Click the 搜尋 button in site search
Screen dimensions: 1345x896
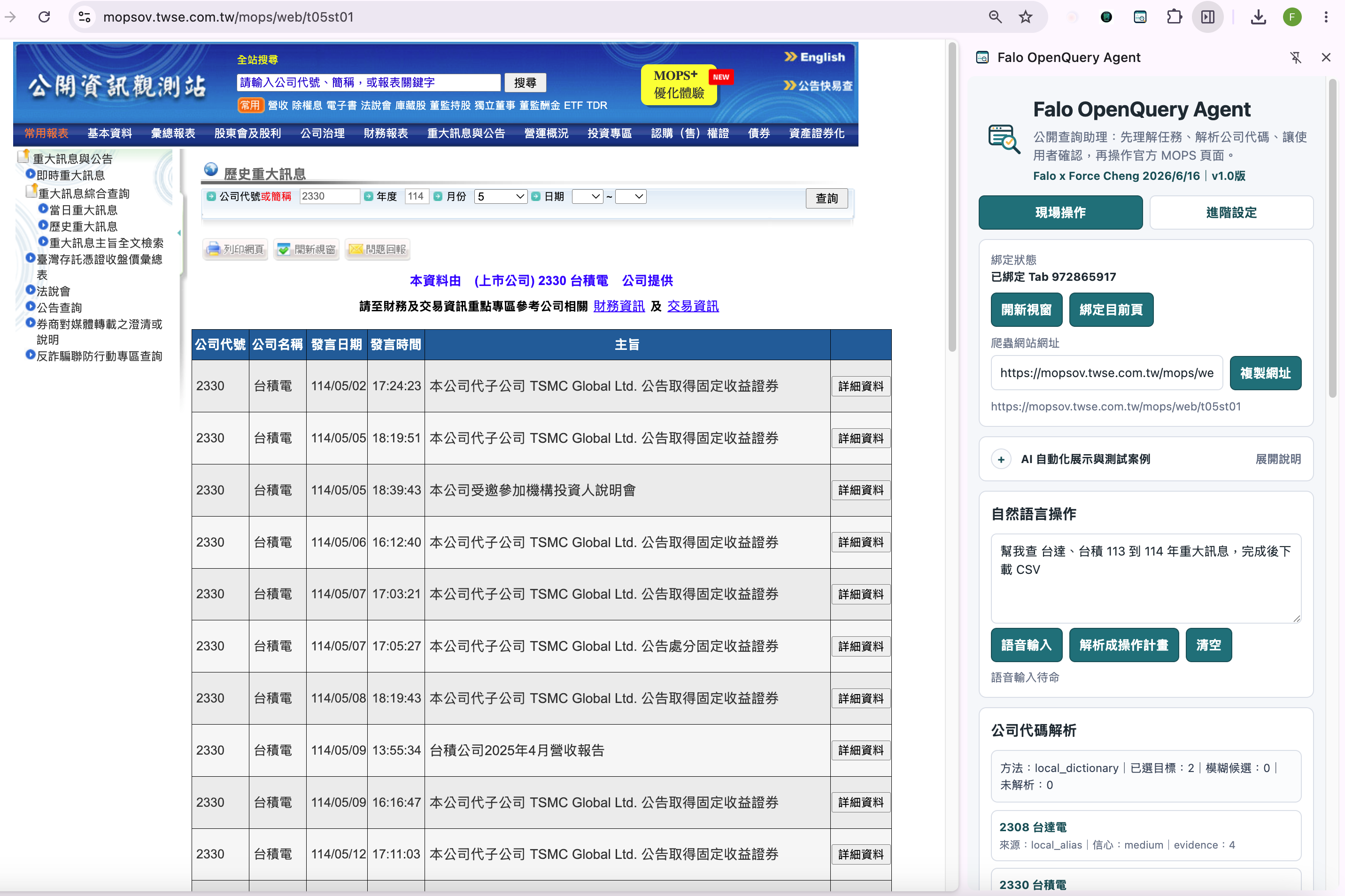525,83
